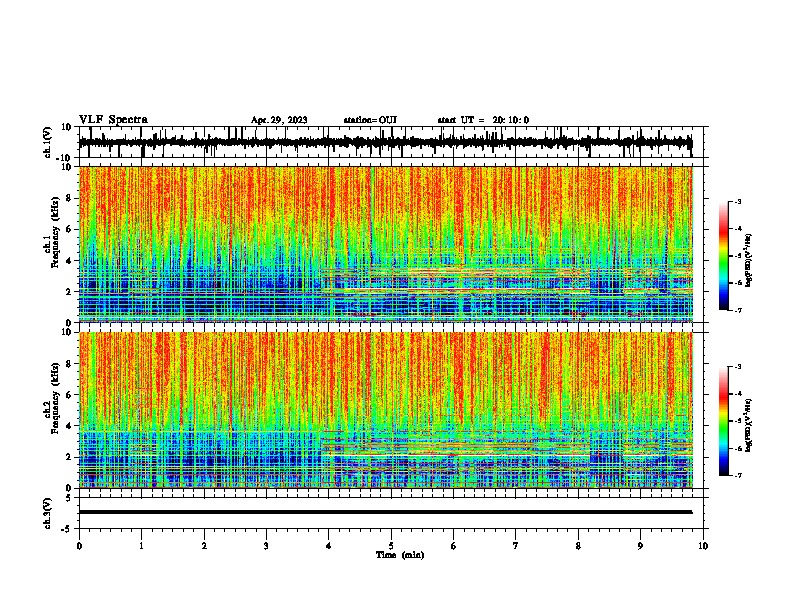
Task: Click the ch.3 flat voltage trace line
Action: tap(385, 512)
